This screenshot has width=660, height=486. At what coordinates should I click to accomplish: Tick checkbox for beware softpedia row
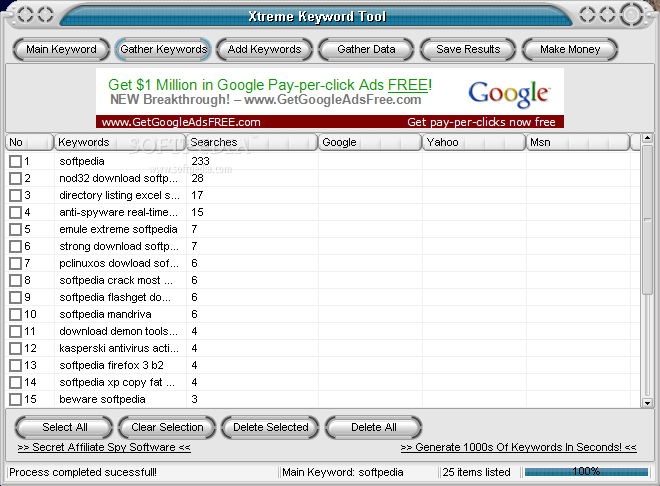[x=16, y=399]
